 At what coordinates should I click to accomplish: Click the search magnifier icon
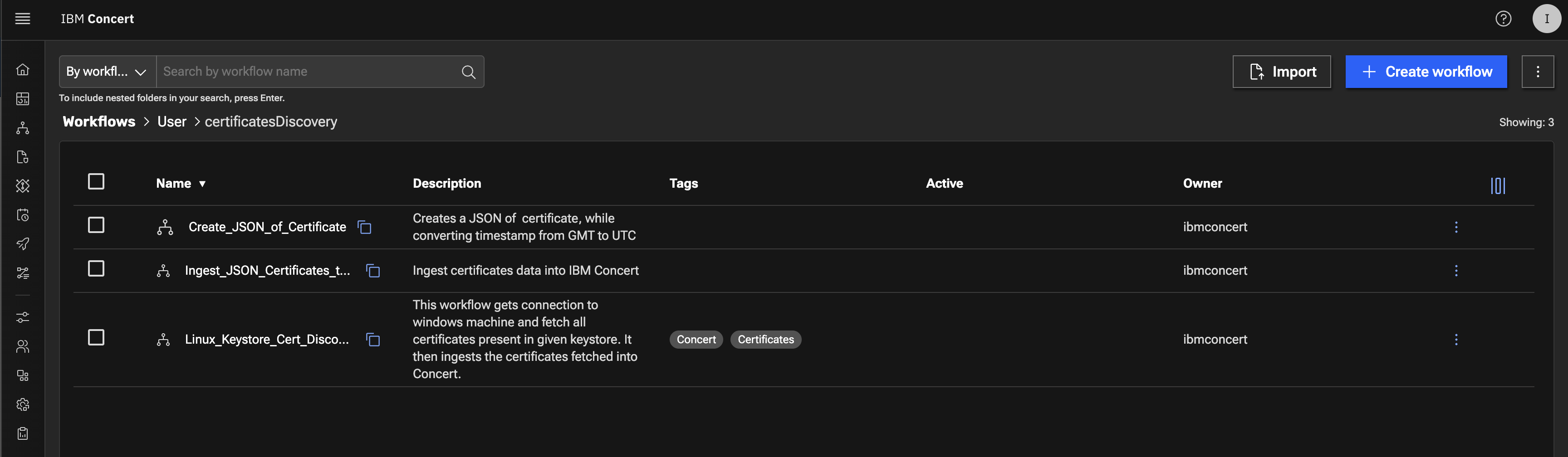(x=468, y=72)
